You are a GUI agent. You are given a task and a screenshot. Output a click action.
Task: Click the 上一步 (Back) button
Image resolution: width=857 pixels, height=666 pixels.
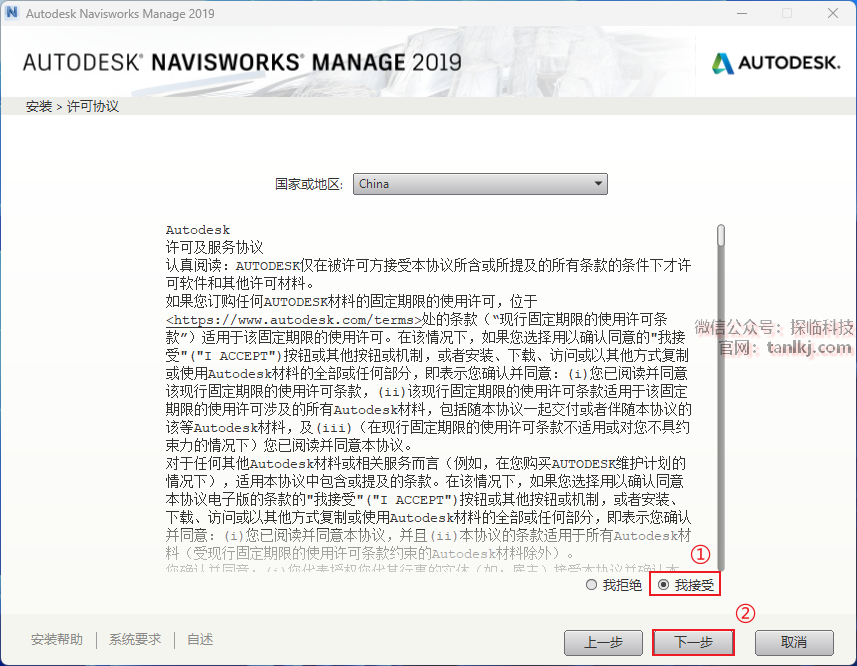point(603,642)
